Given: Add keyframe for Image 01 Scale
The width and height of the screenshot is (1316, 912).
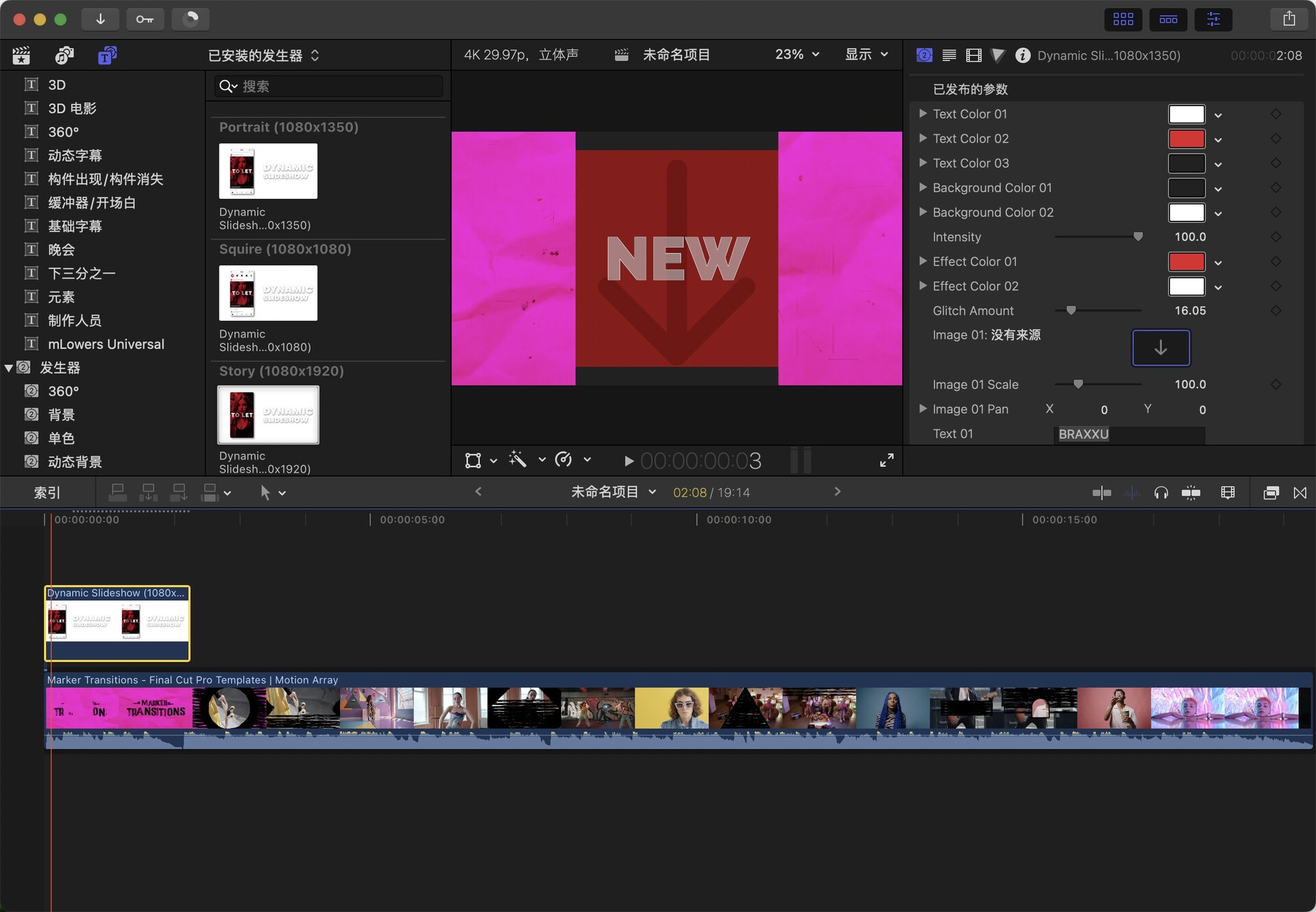Looking at the screenshot, I should point(1276,384).
